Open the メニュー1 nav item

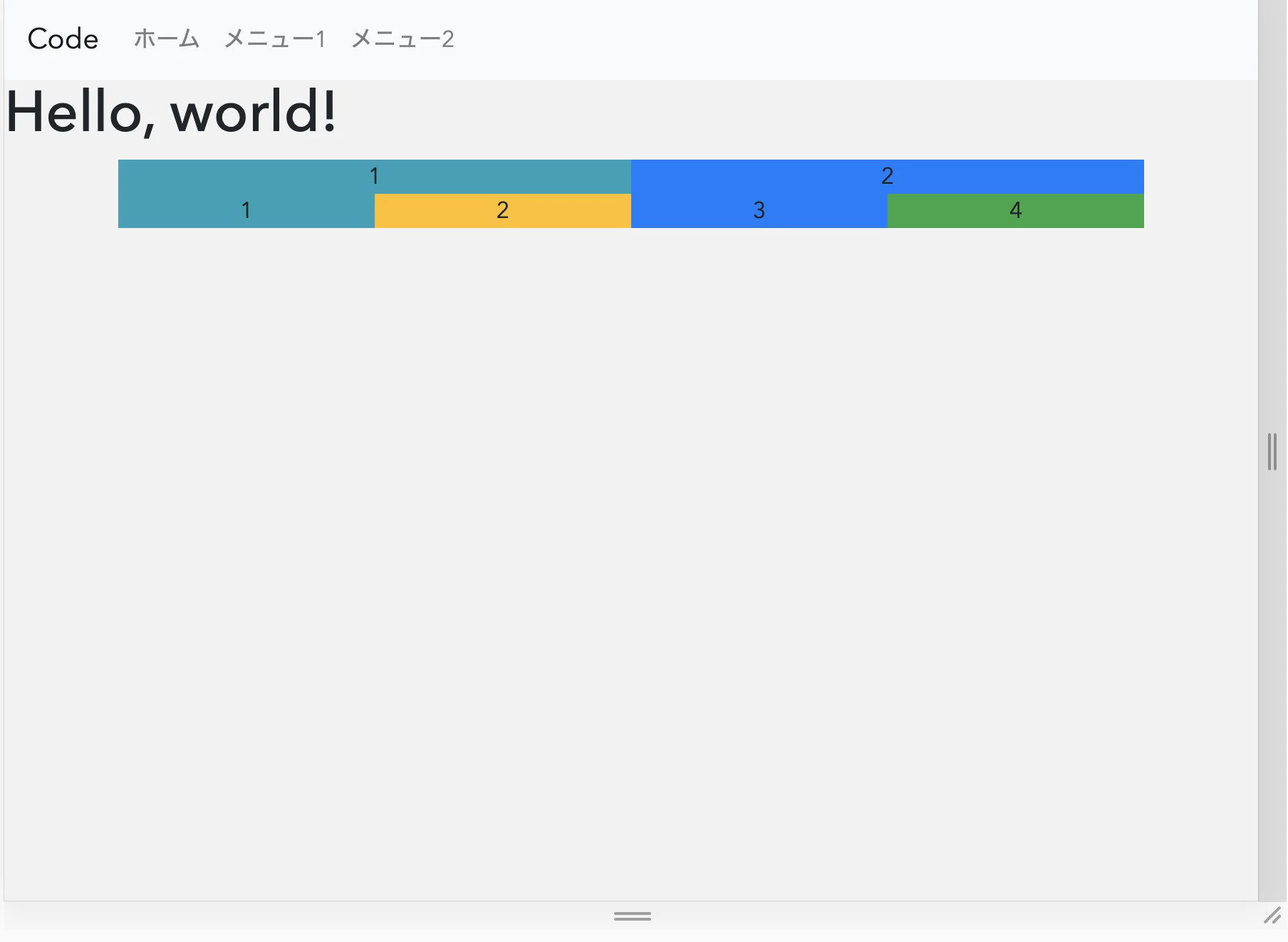pos(275,38)
